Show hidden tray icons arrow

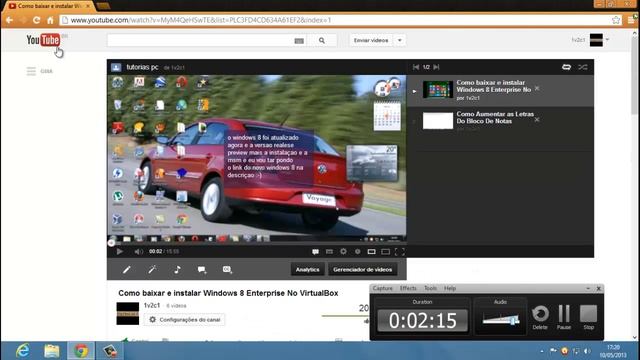pyautogui.click(x=542, y=351)
